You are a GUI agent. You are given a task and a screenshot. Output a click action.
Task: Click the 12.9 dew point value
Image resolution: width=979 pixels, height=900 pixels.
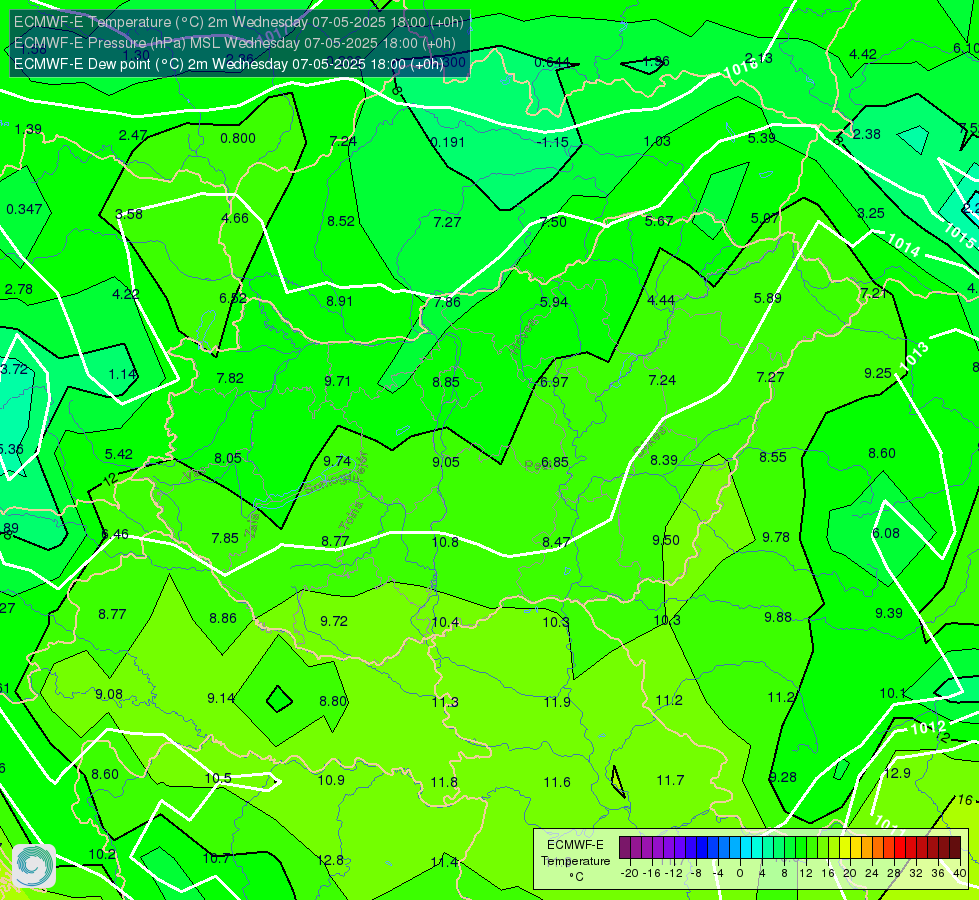pyautogui.click(x=897, y=774)
